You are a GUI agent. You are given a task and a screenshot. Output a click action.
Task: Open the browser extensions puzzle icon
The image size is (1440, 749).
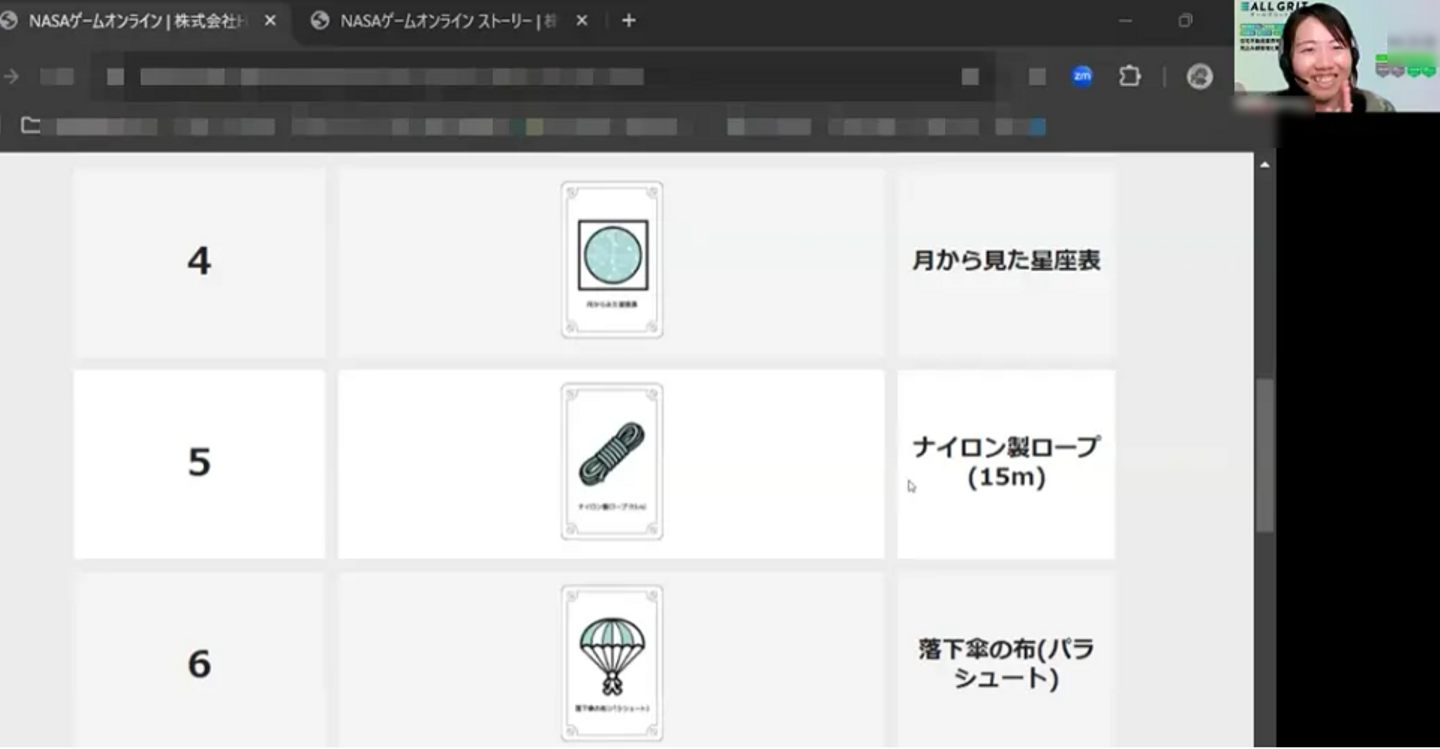(1130, 76)
